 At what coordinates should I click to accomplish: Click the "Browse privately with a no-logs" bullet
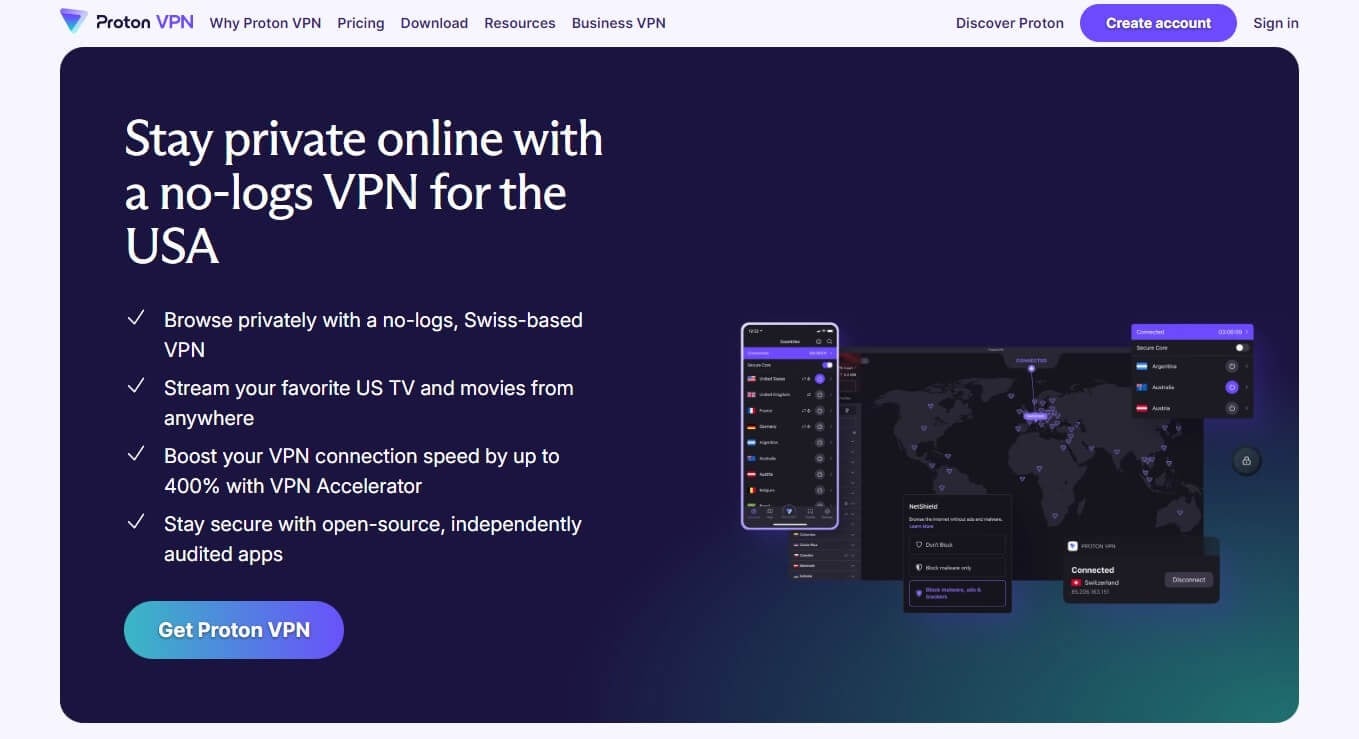coord(373,335)
